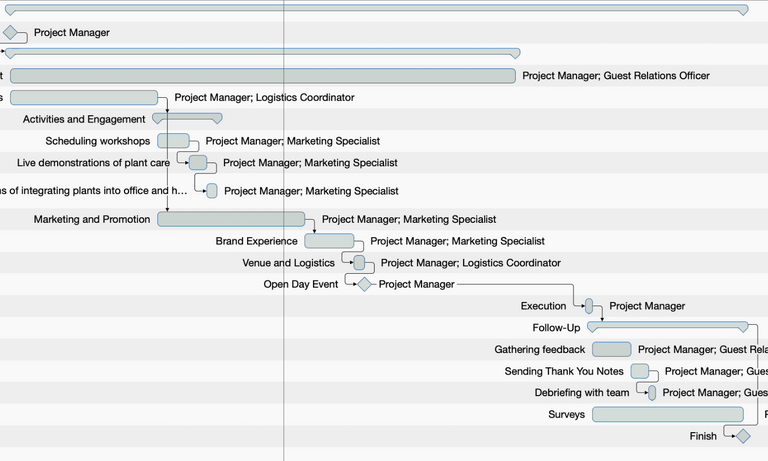Click the Brand Experience task bar
The height and width of the screenshot is (461, 768).
coord(329,241)
